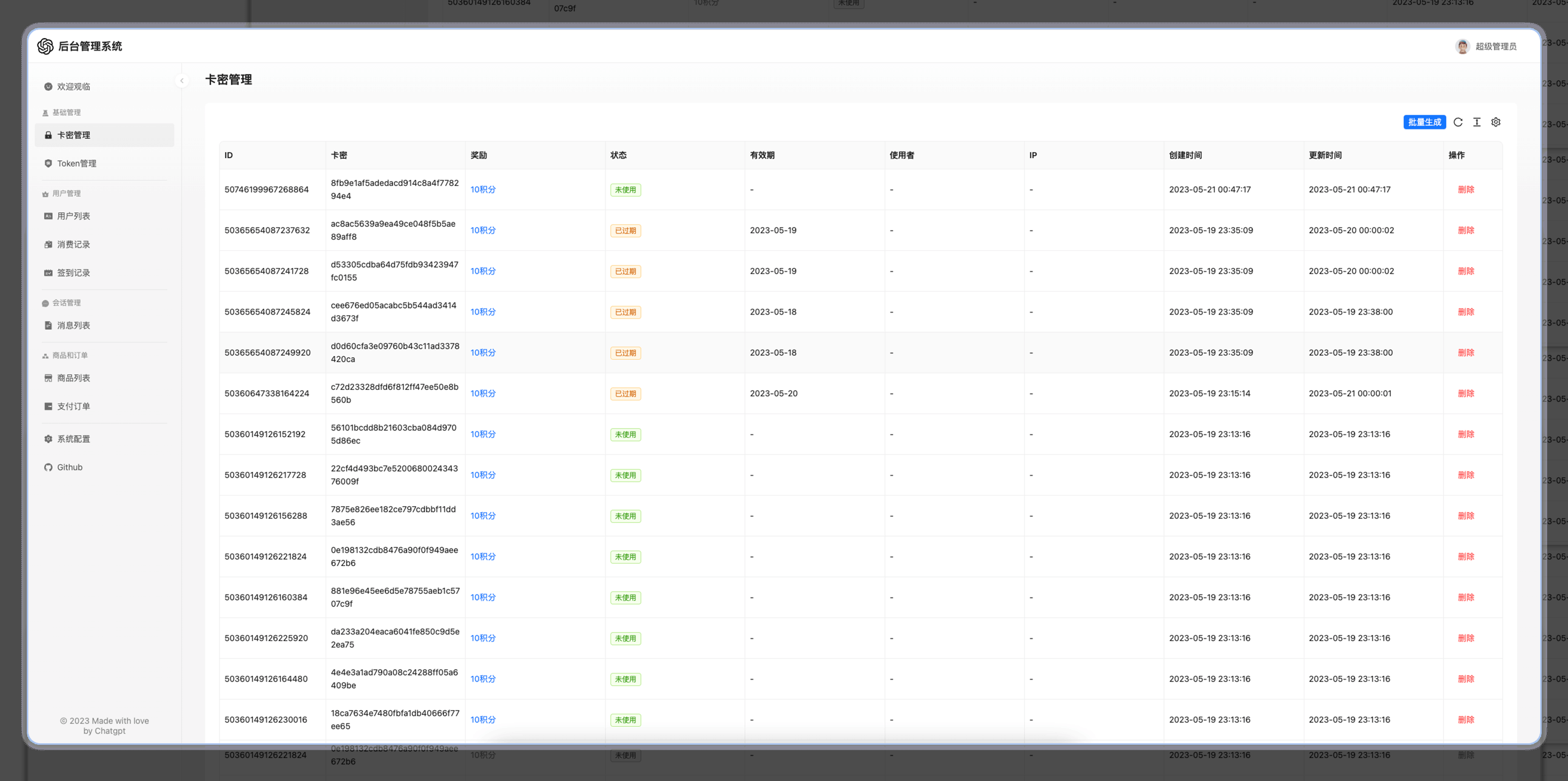This screenshot has width=1568, height=781.
Task: Open 欢迎观临 menu item
Action: click(x=73, y=86)
